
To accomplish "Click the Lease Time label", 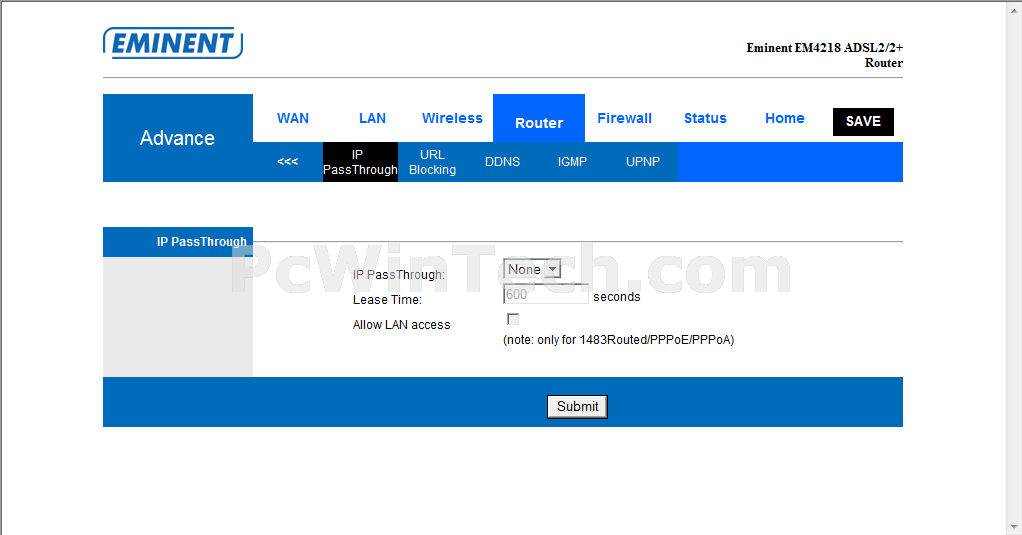I will coord(387,300).
